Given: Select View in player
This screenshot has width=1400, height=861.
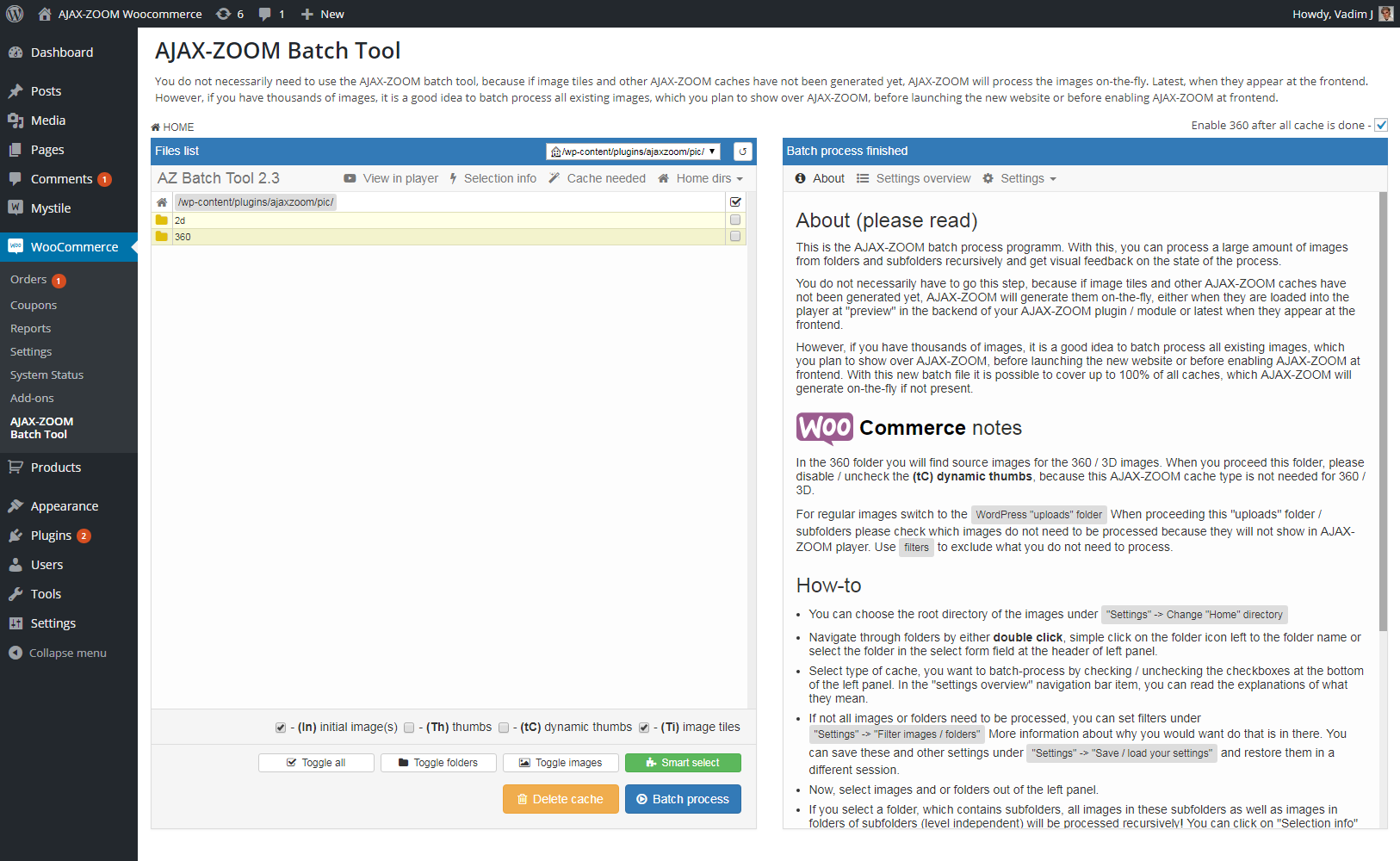Looking at the screenshot, I should tap(391, 178).
